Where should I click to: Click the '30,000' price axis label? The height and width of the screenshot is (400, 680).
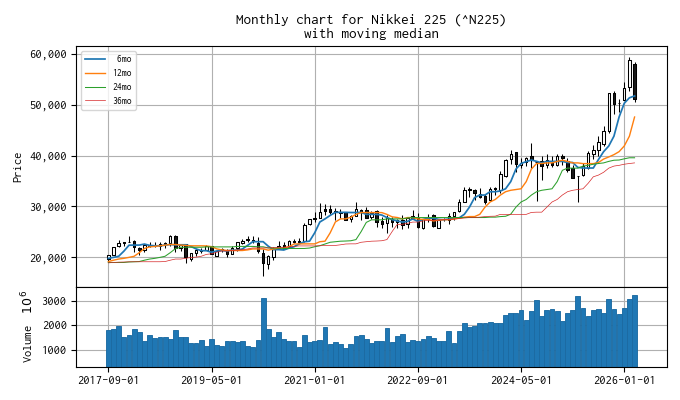coord(49,207)
